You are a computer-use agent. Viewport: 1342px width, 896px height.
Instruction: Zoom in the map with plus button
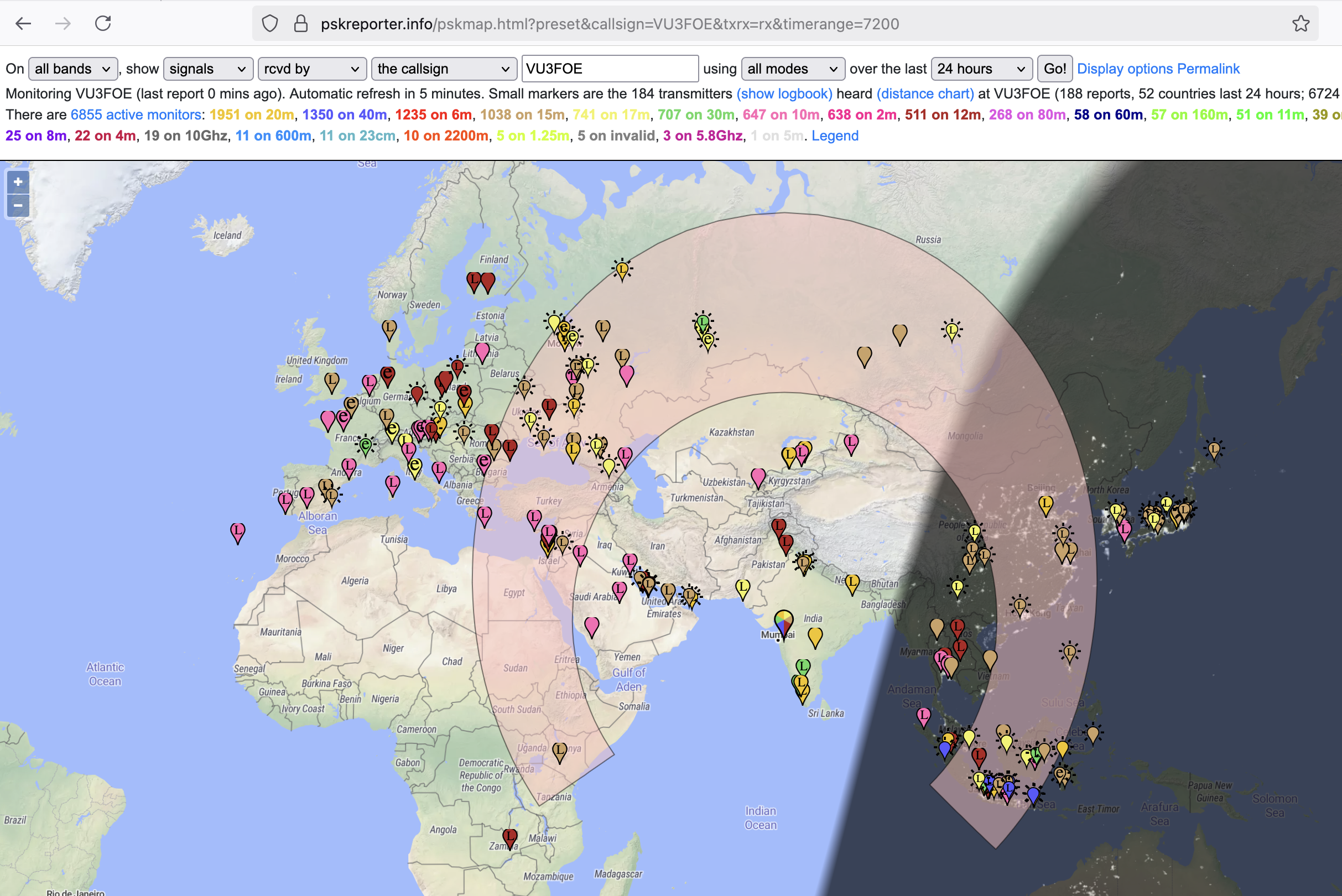pos(18,183)
